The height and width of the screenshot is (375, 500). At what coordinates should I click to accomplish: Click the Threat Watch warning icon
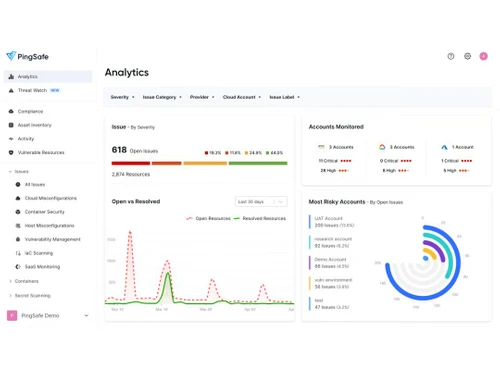[11, 90]
